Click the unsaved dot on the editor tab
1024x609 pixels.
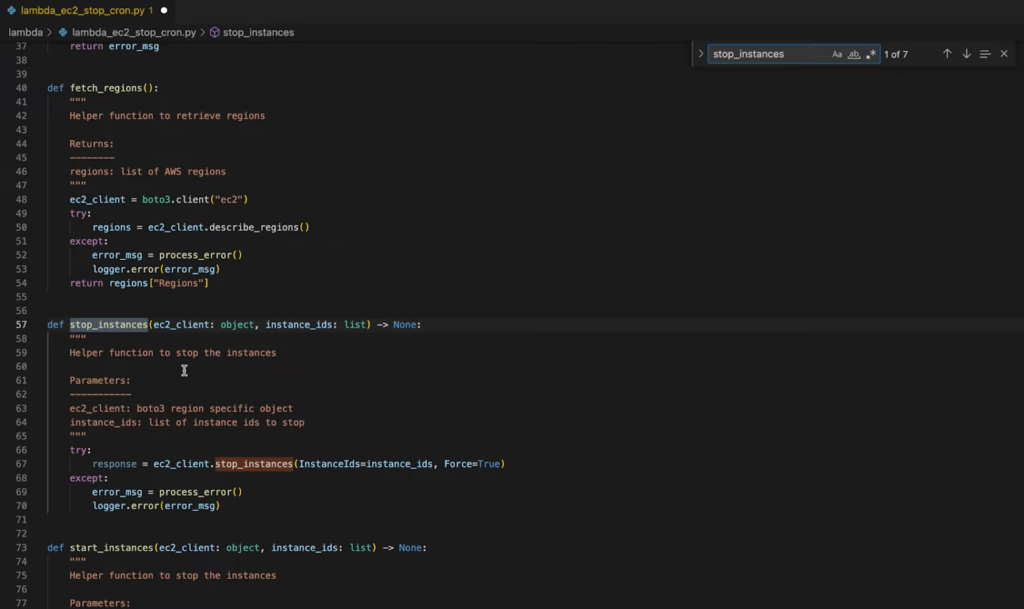[x=164, y=10]
